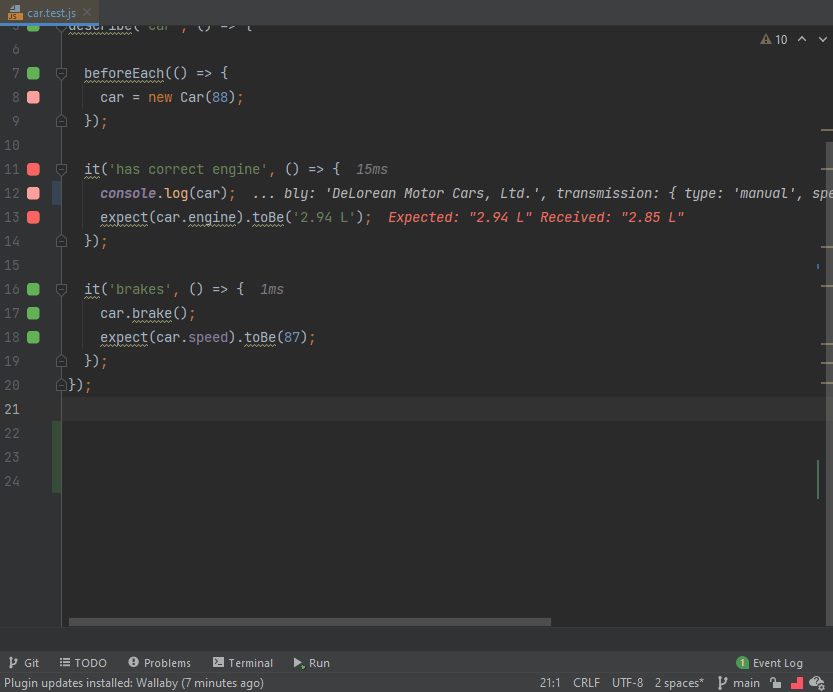
Task: Click the green indicator on line 7
Action: click(33, 73)
